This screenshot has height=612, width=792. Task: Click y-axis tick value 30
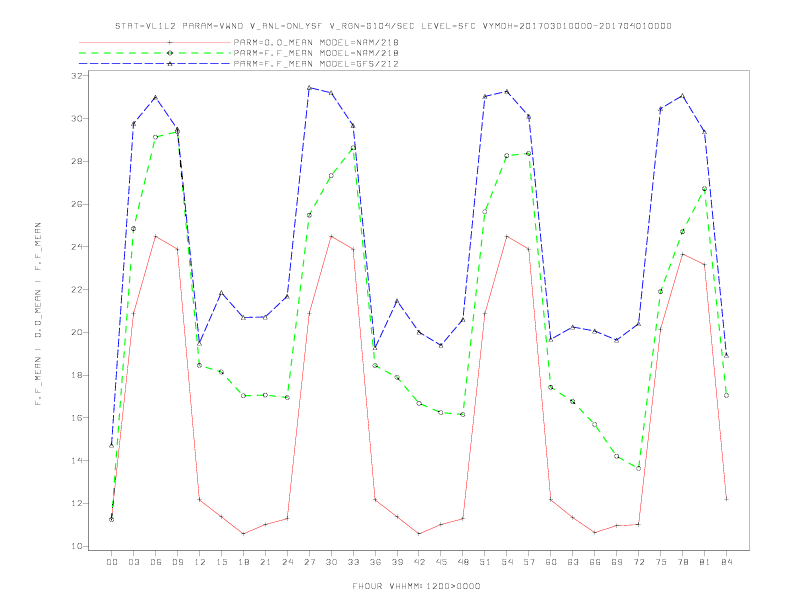click(x=77, y=119)
